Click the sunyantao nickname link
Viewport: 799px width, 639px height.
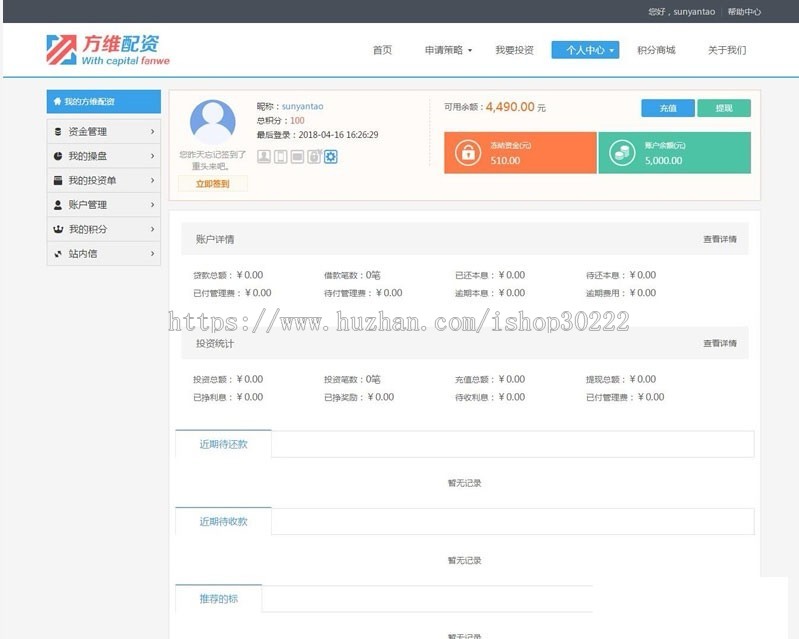pos(302,106)
